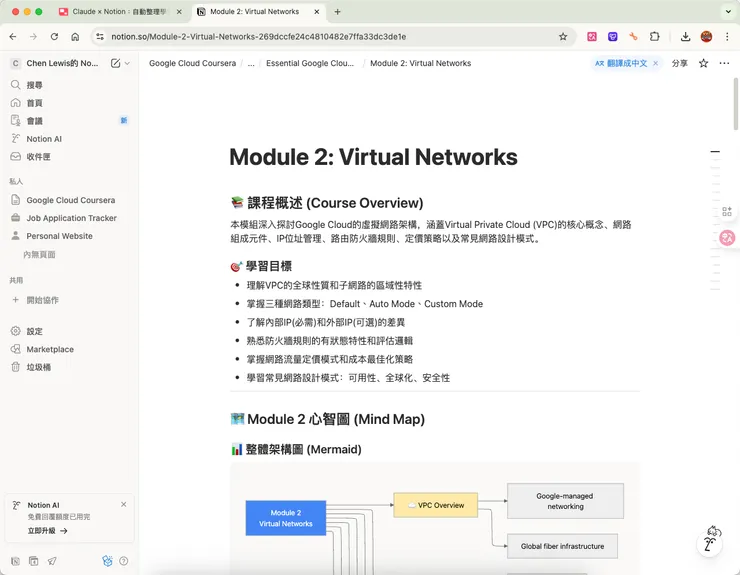Click the templates icon at sidebar bottom
Screen dimensions: 740x575
click(34, 561)
